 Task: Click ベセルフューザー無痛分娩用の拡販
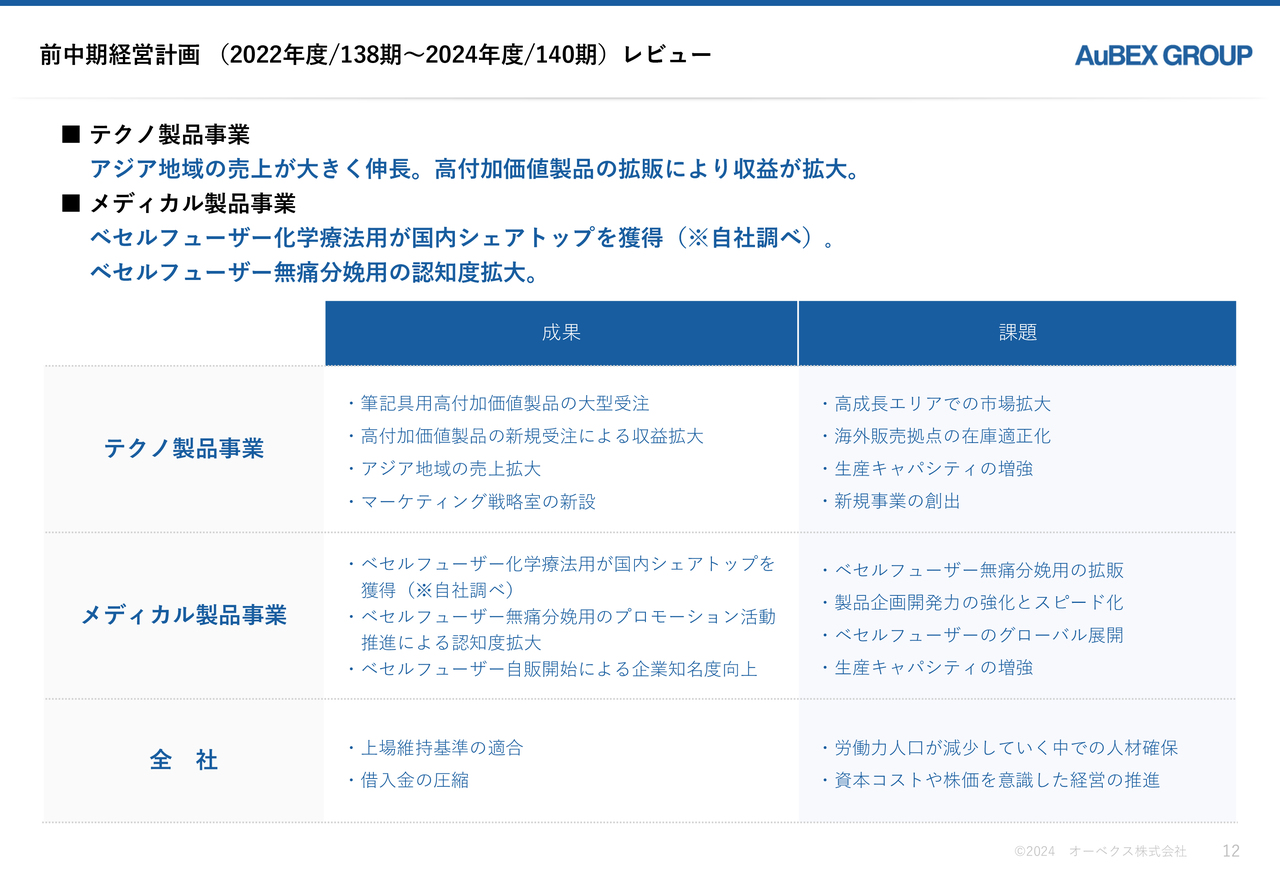[x=971, y=570]
